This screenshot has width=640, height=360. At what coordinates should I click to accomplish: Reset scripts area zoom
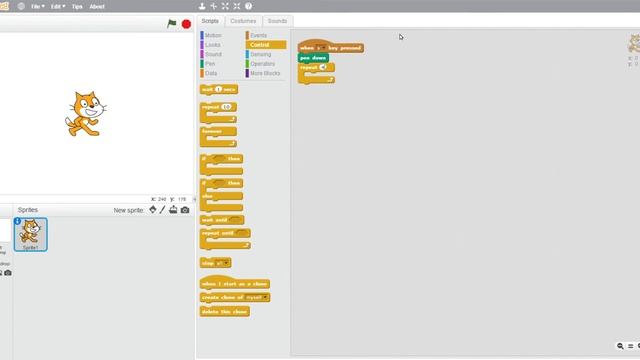coord(630,346)
